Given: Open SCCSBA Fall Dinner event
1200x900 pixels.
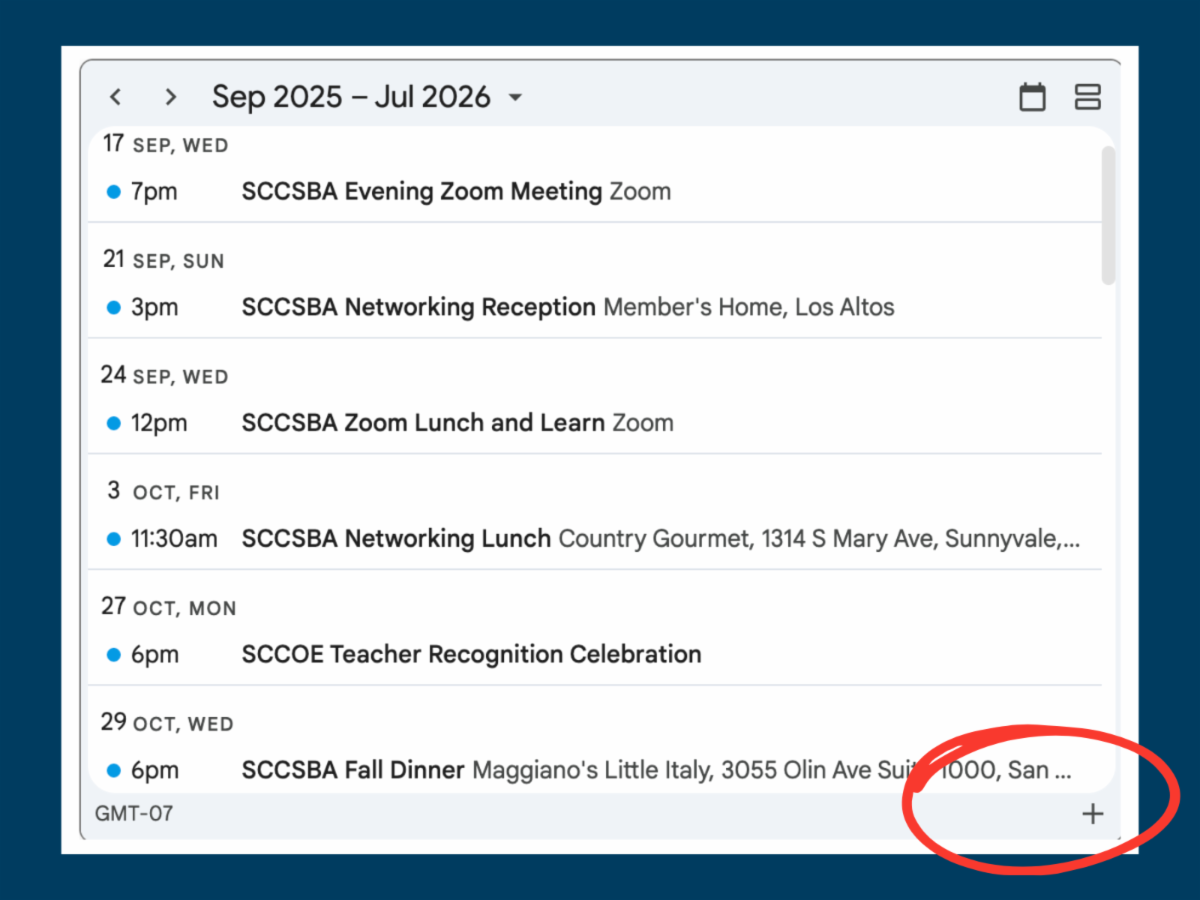Looking at the screenshot, I should tap(353, 771).
